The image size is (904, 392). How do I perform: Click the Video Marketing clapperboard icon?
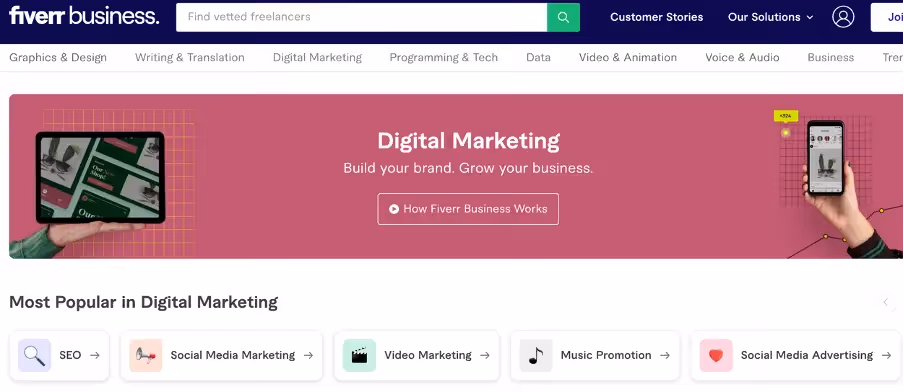(x=359, y=355)
